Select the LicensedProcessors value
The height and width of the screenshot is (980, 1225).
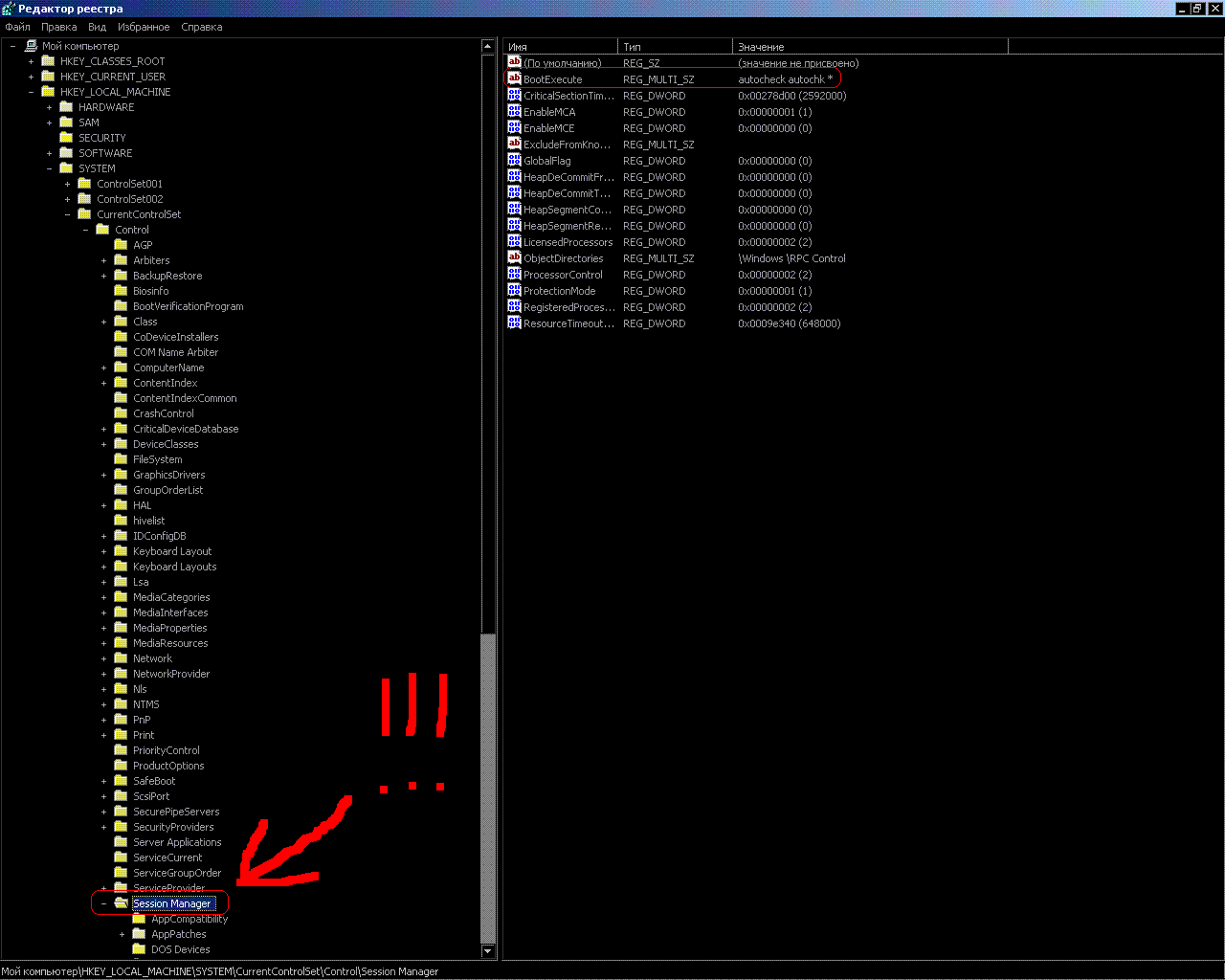coord(568,242)
